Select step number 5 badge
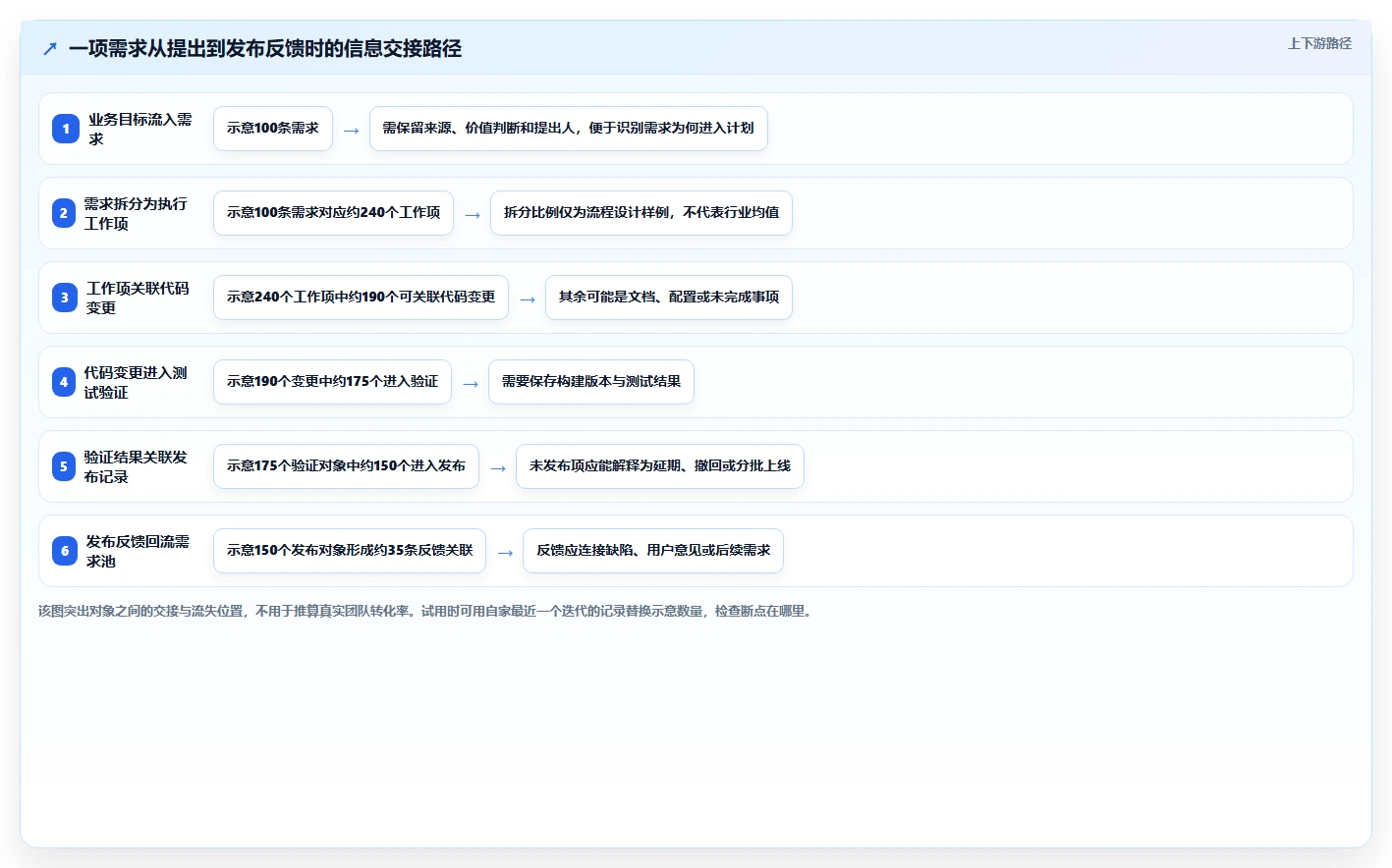This screenshot has height=868, width=1392. 64,466
